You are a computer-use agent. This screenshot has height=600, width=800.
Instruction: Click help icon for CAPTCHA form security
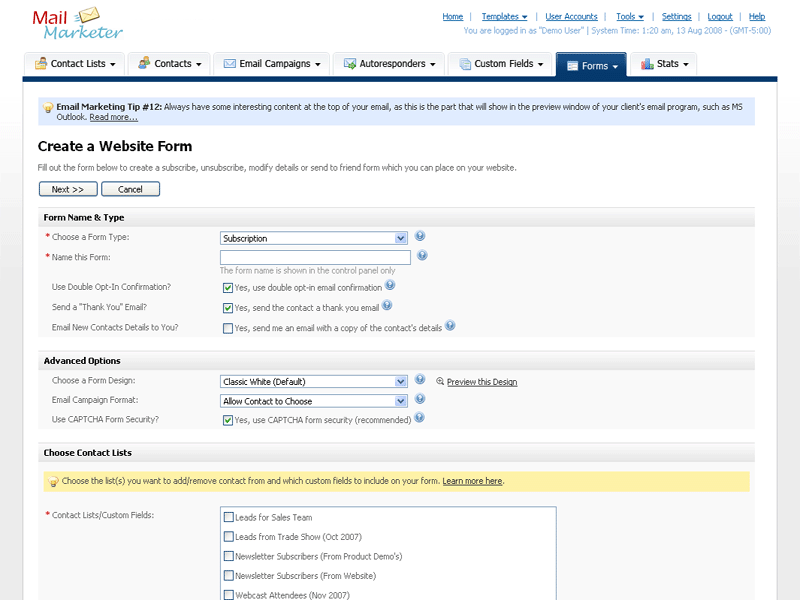click(419, 418)
